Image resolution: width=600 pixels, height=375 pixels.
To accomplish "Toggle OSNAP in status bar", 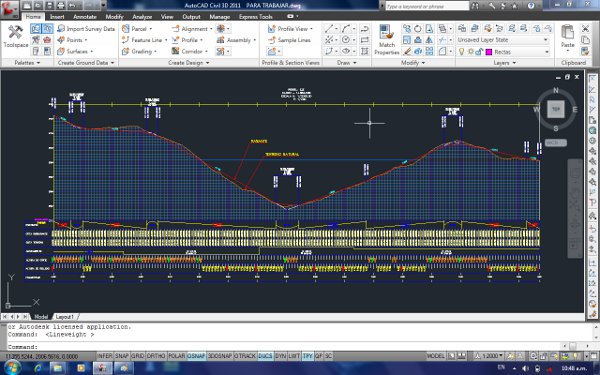I will click(196, 356).
